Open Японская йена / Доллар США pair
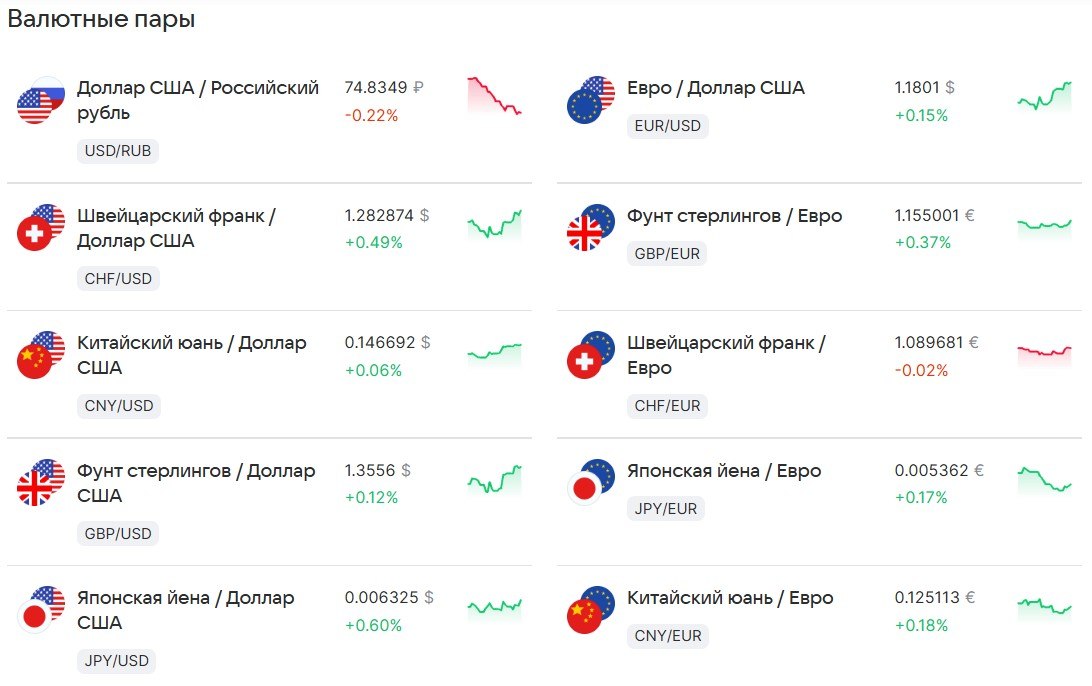Screen dimensions: 1092x686 [185, 610]
